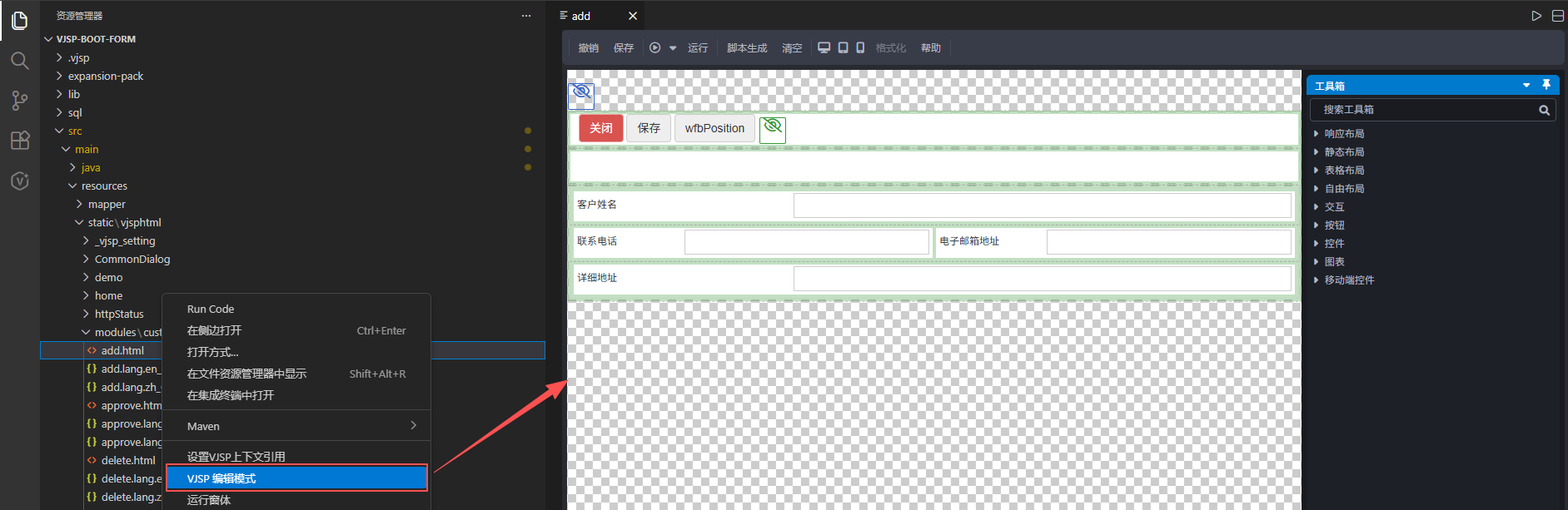Viewport: 1568px width, 510px height.
Task: Switch to tablet preview icon
Action: coord(843,47)
